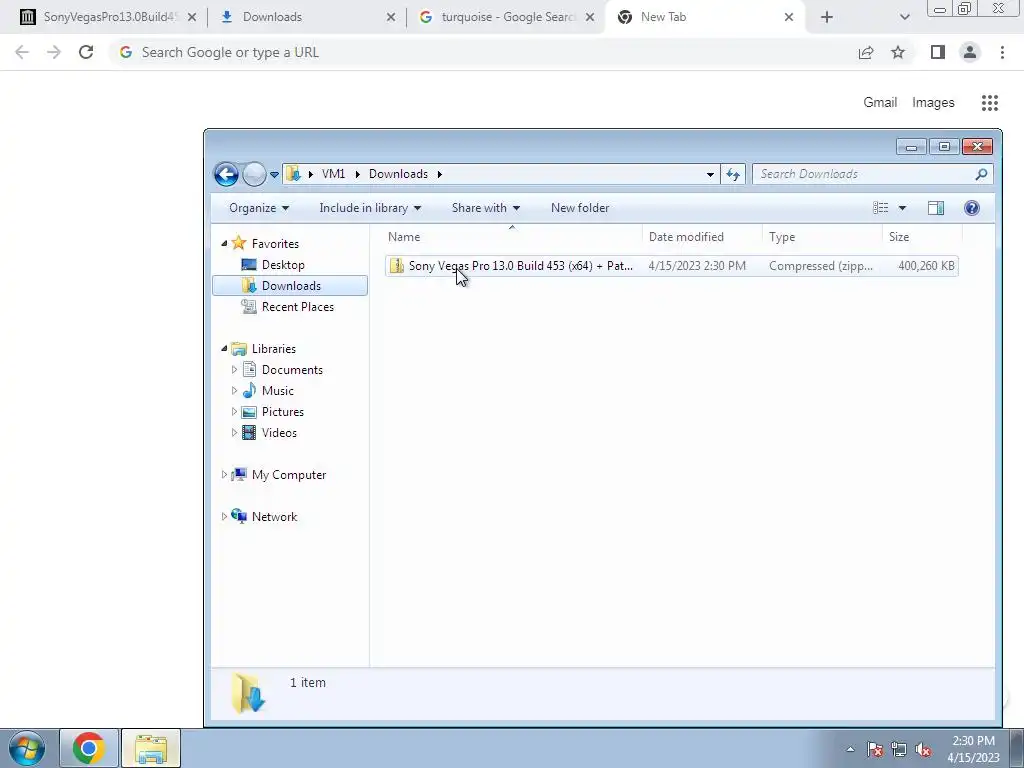The height and width of the screenshot is (768, 1024).
Task: Open Chrome tab search chevron
Action: coord(904,17)
